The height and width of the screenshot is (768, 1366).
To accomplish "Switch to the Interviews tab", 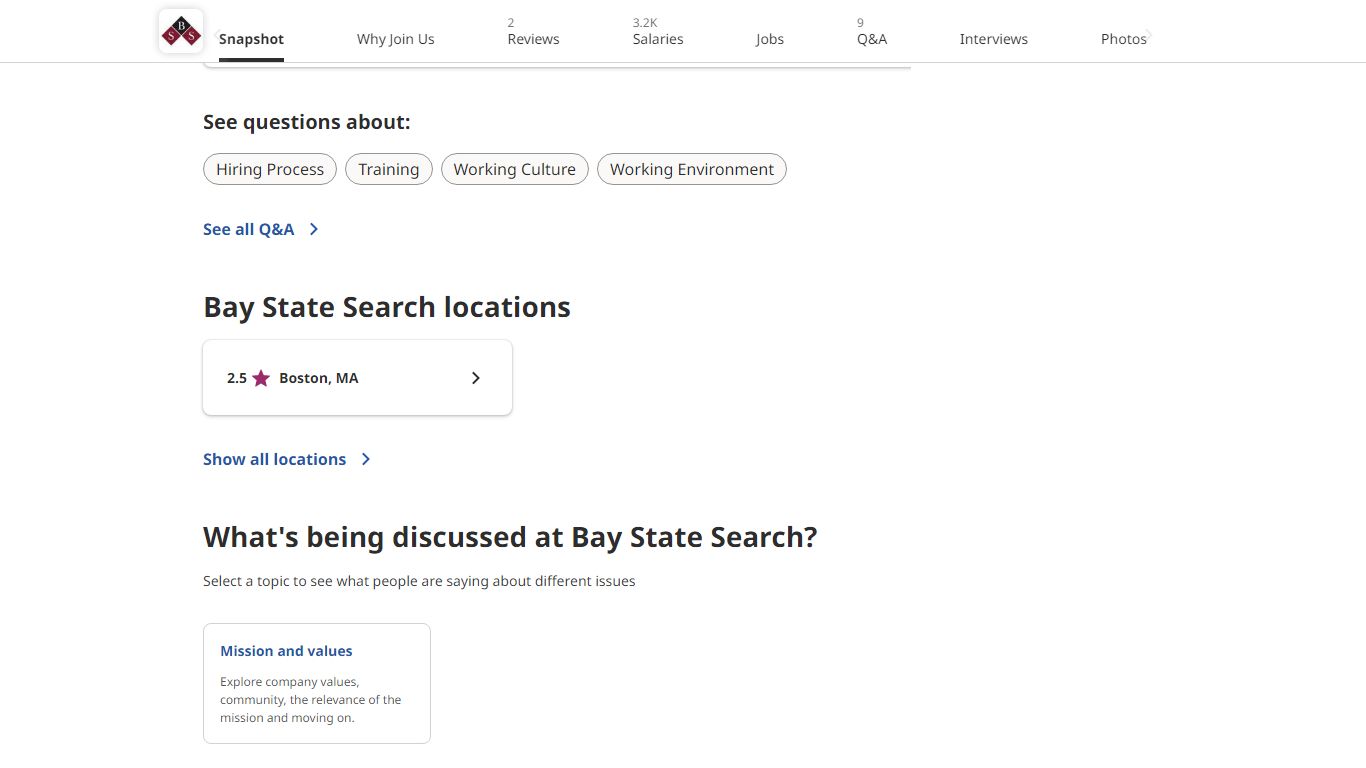I will click(x=994, y=39).
